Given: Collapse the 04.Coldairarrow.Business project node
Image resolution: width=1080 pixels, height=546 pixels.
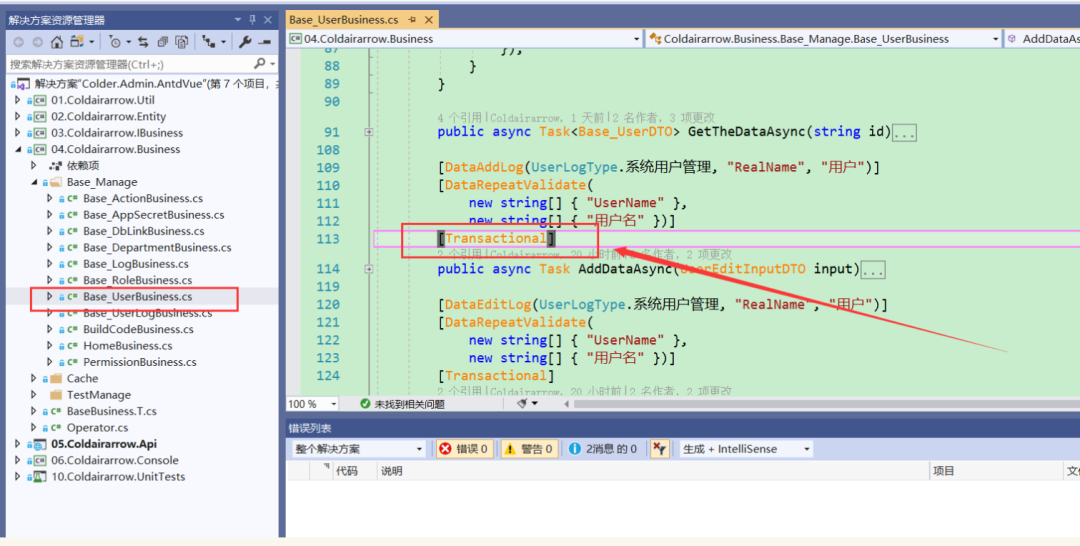Looking at the screenshot, I should point(18,149).
